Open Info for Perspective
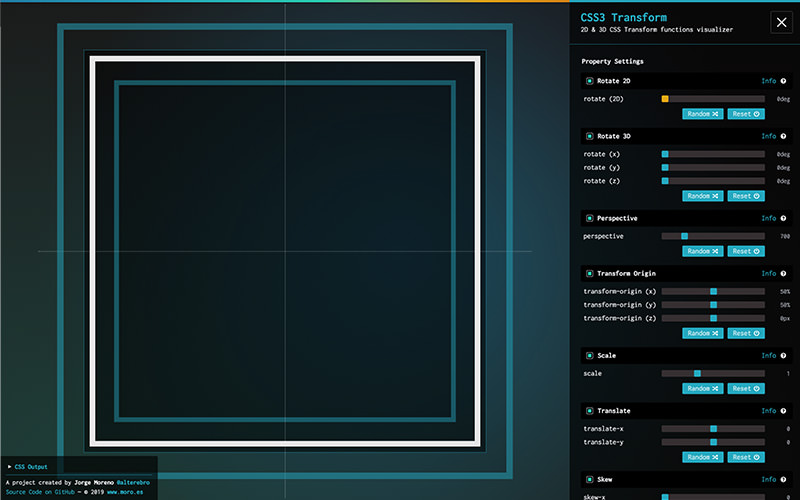Screen dimensions: 800x500 (x=768, y=218)
